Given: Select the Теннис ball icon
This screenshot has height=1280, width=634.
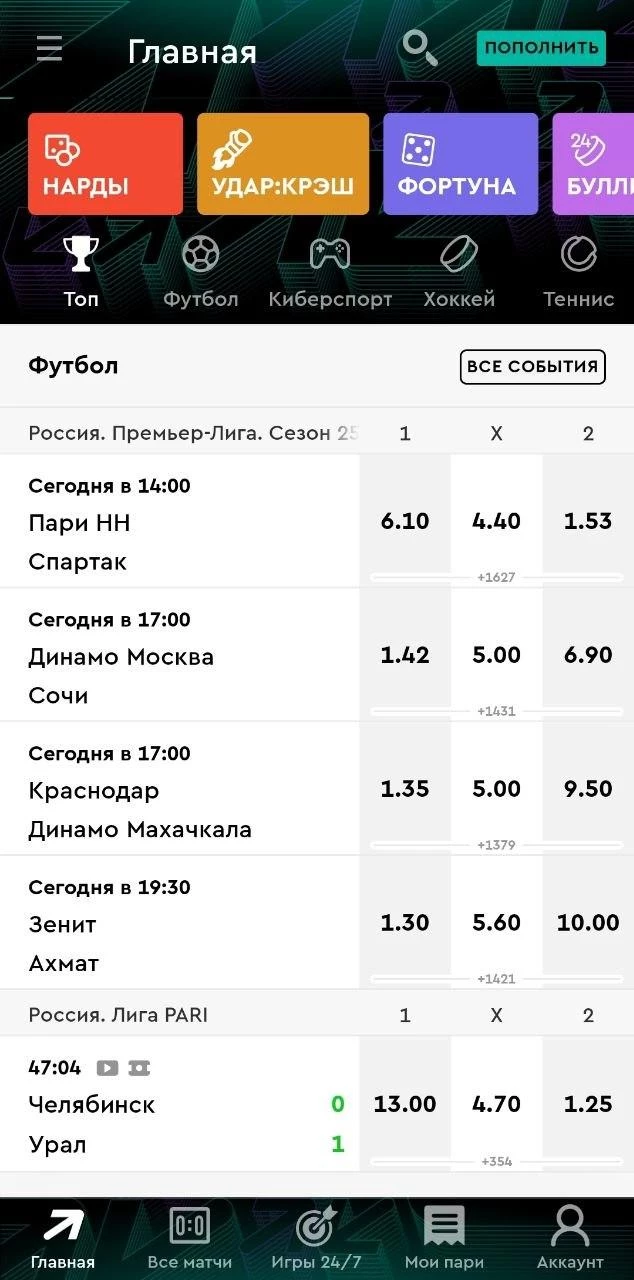Looking at the screenshot, I should (578, 254).
